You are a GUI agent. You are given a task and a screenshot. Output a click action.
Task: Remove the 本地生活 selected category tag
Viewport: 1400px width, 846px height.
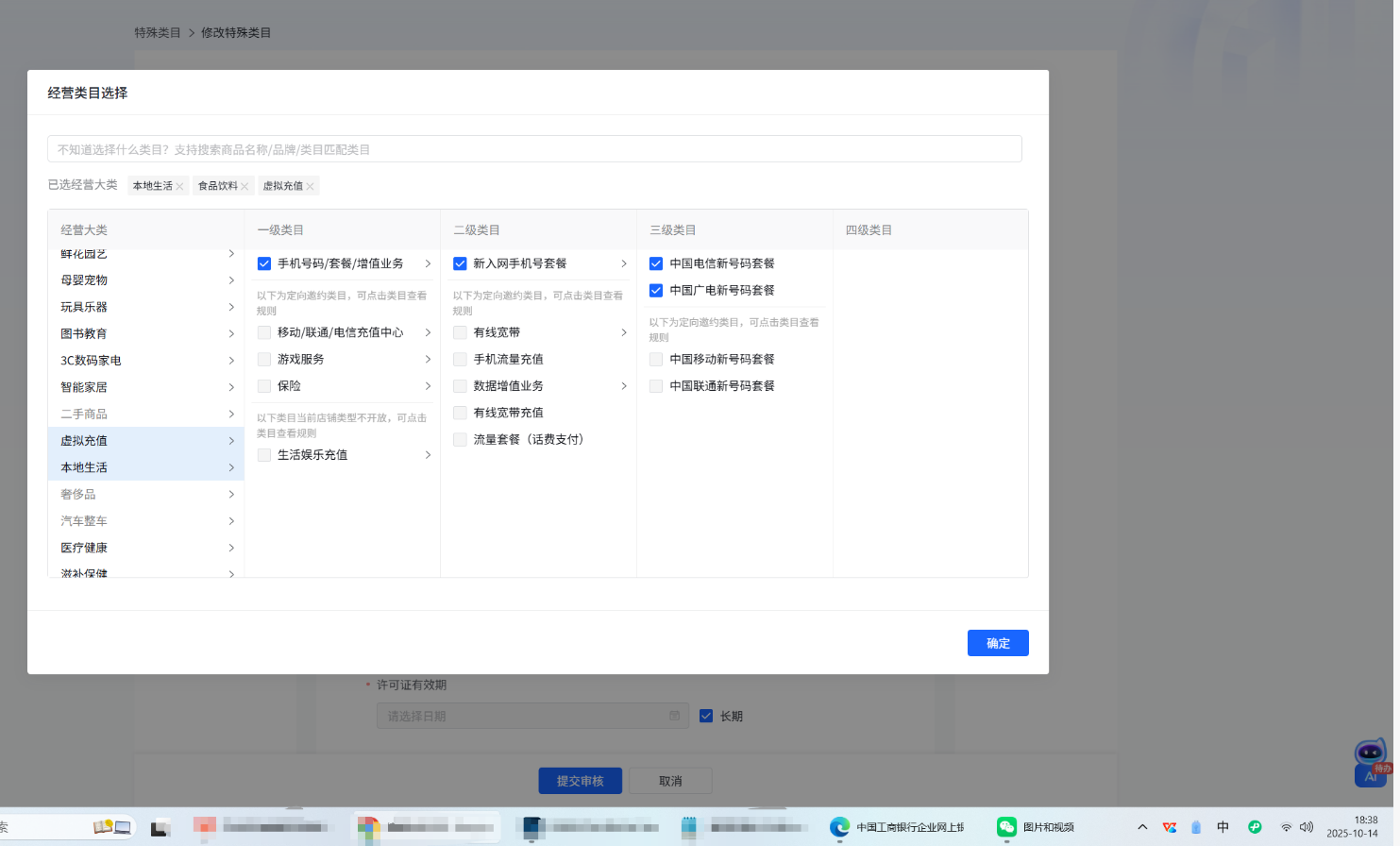tap(179, 187)
